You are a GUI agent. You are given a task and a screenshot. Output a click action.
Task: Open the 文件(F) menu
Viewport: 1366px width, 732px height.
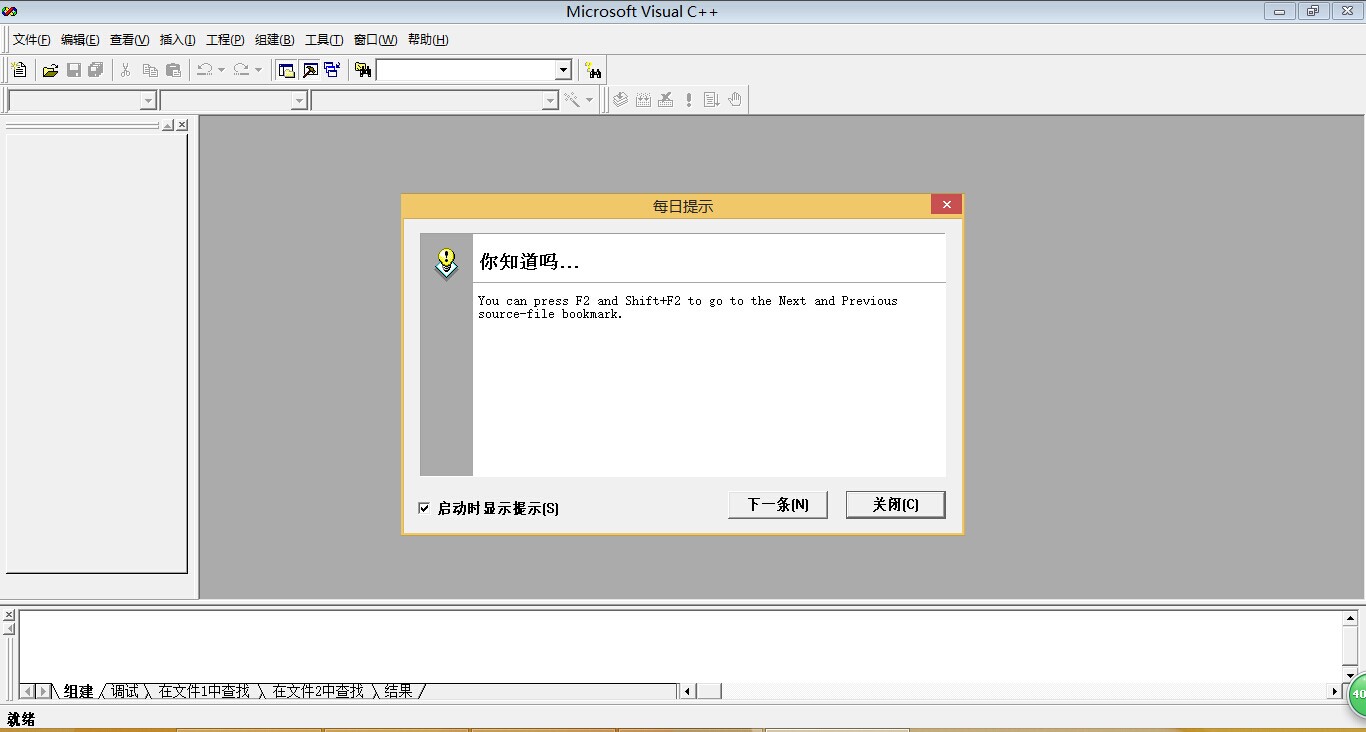(x=31, y=40)
